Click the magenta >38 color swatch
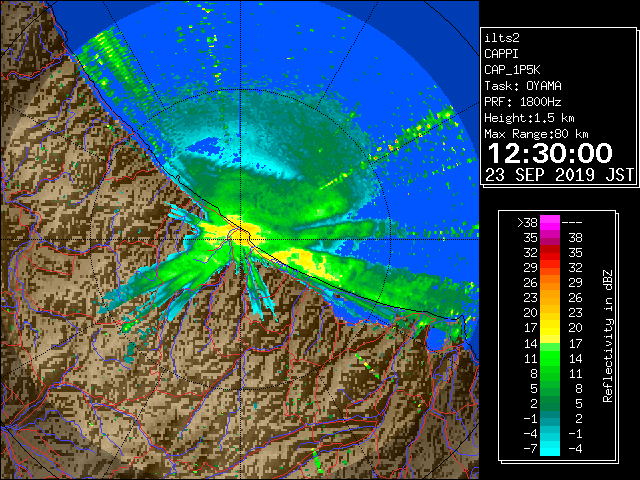This screenshot has height=480, width=640. coord(550,222)
